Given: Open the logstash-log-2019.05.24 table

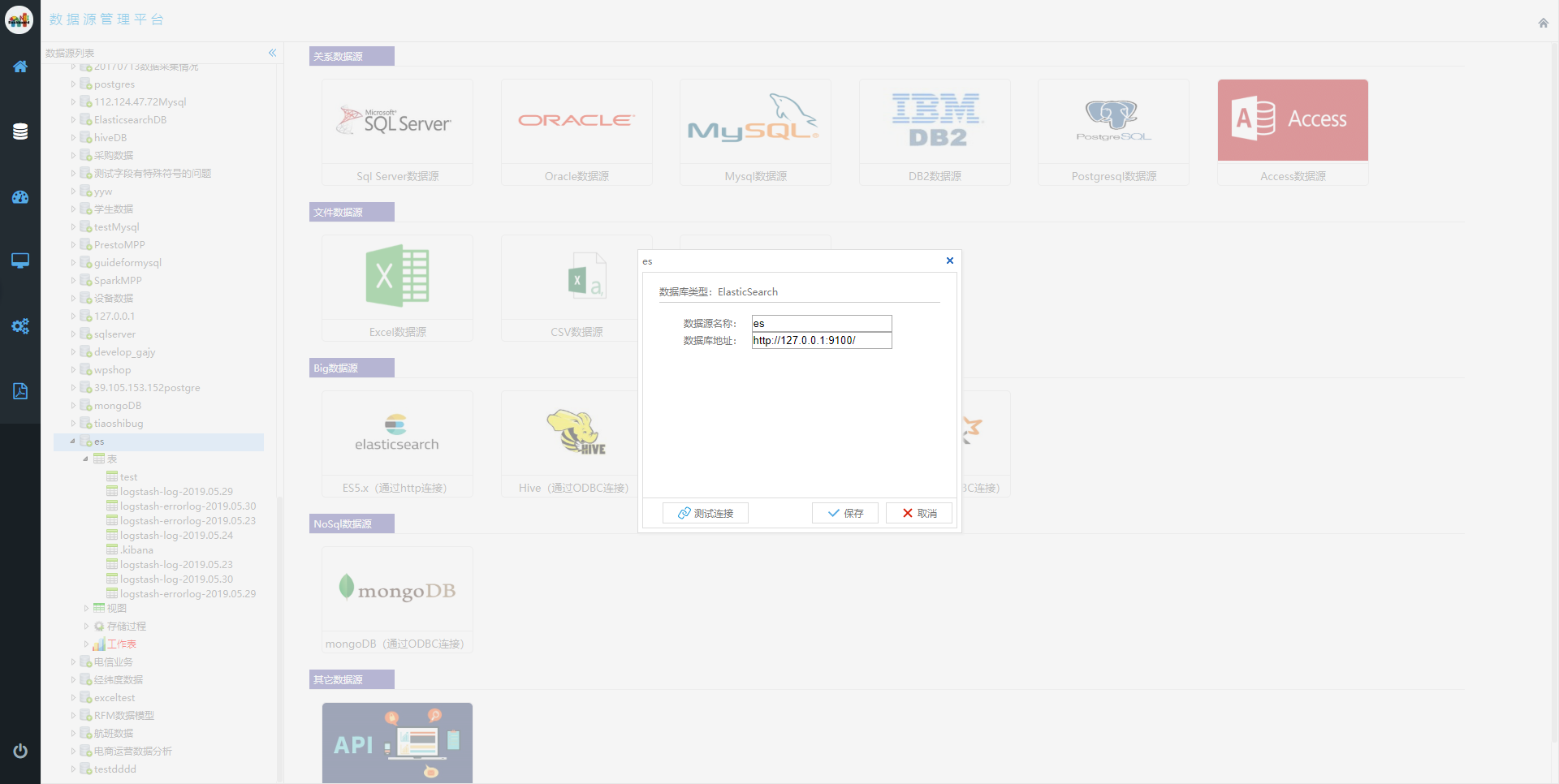Looking at the screenshot, I should [176, 536].
